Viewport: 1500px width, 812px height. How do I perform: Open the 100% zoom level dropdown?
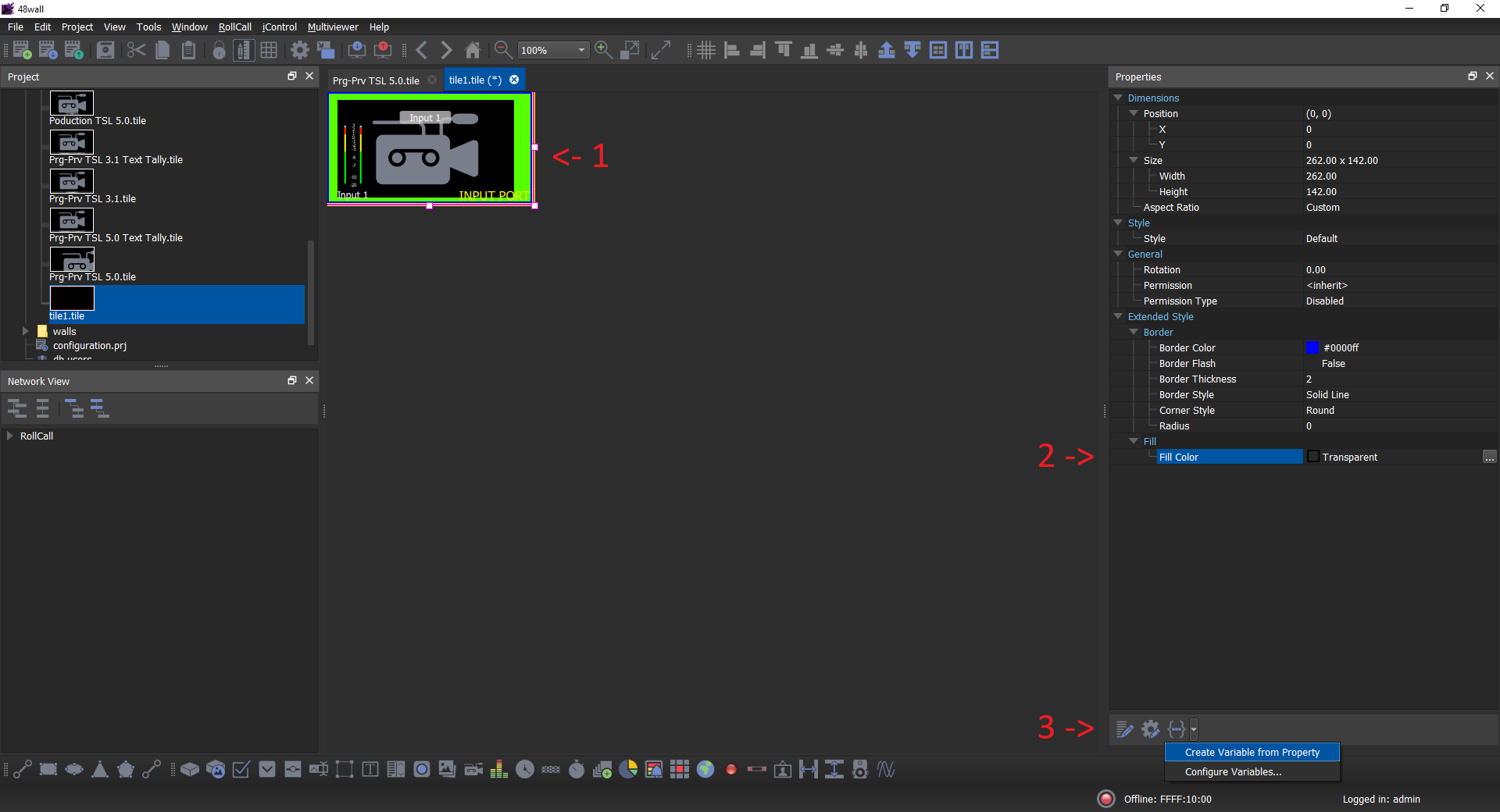click(x=553, y=50)
